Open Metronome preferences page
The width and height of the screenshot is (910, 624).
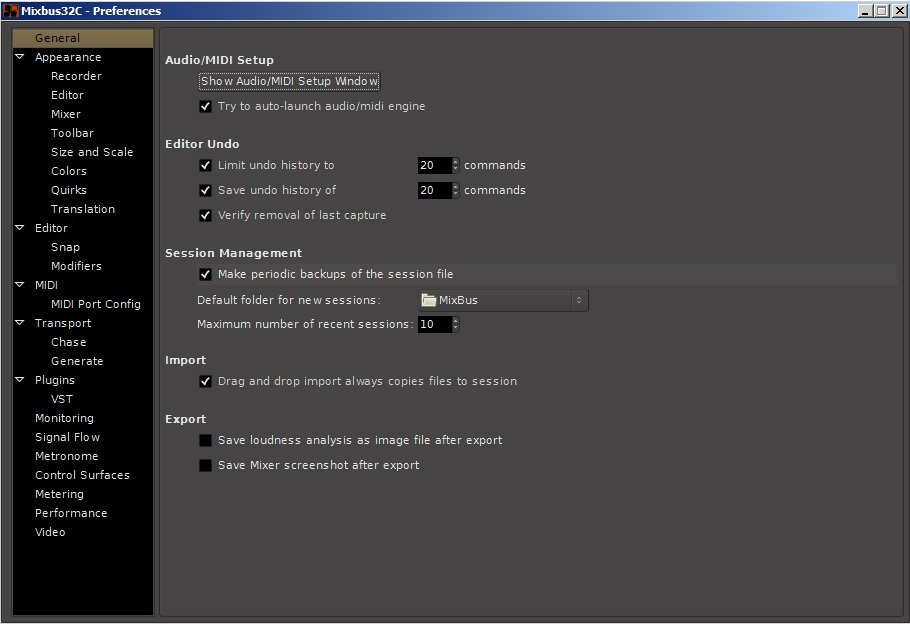coord(66,456)
